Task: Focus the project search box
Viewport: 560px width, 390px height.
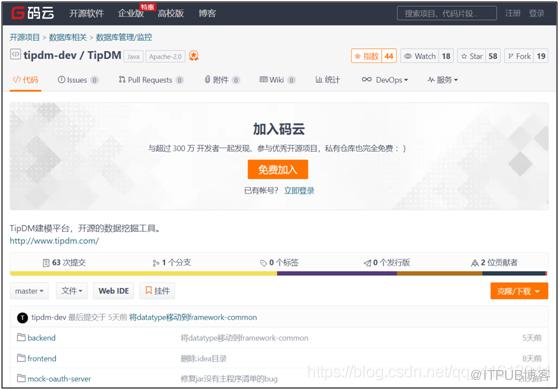Action: click(x=446, y=14)
